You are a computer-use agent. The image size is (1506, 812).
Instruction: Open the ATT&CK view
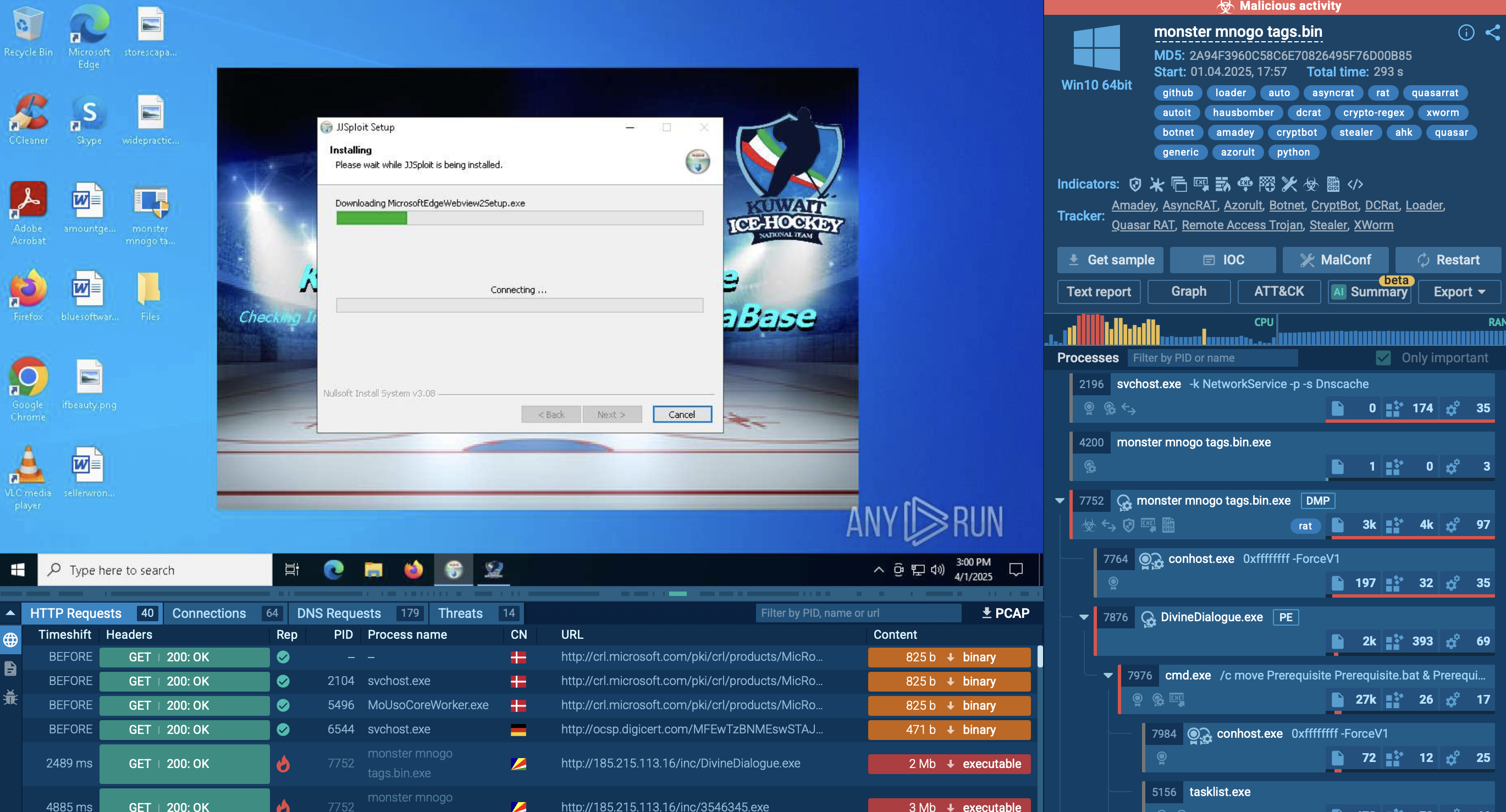click(1278, 292)
